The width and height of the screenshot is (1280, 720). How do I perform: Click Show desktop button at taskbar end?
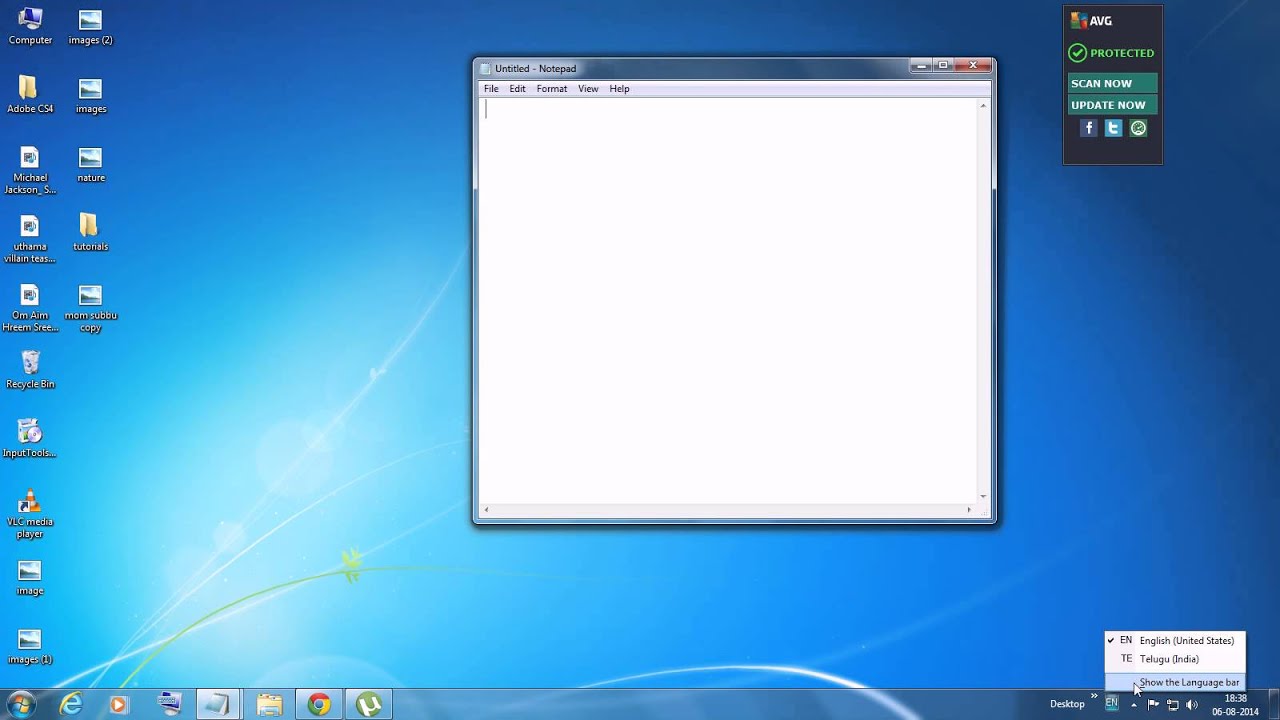[x=1272, y=705]
